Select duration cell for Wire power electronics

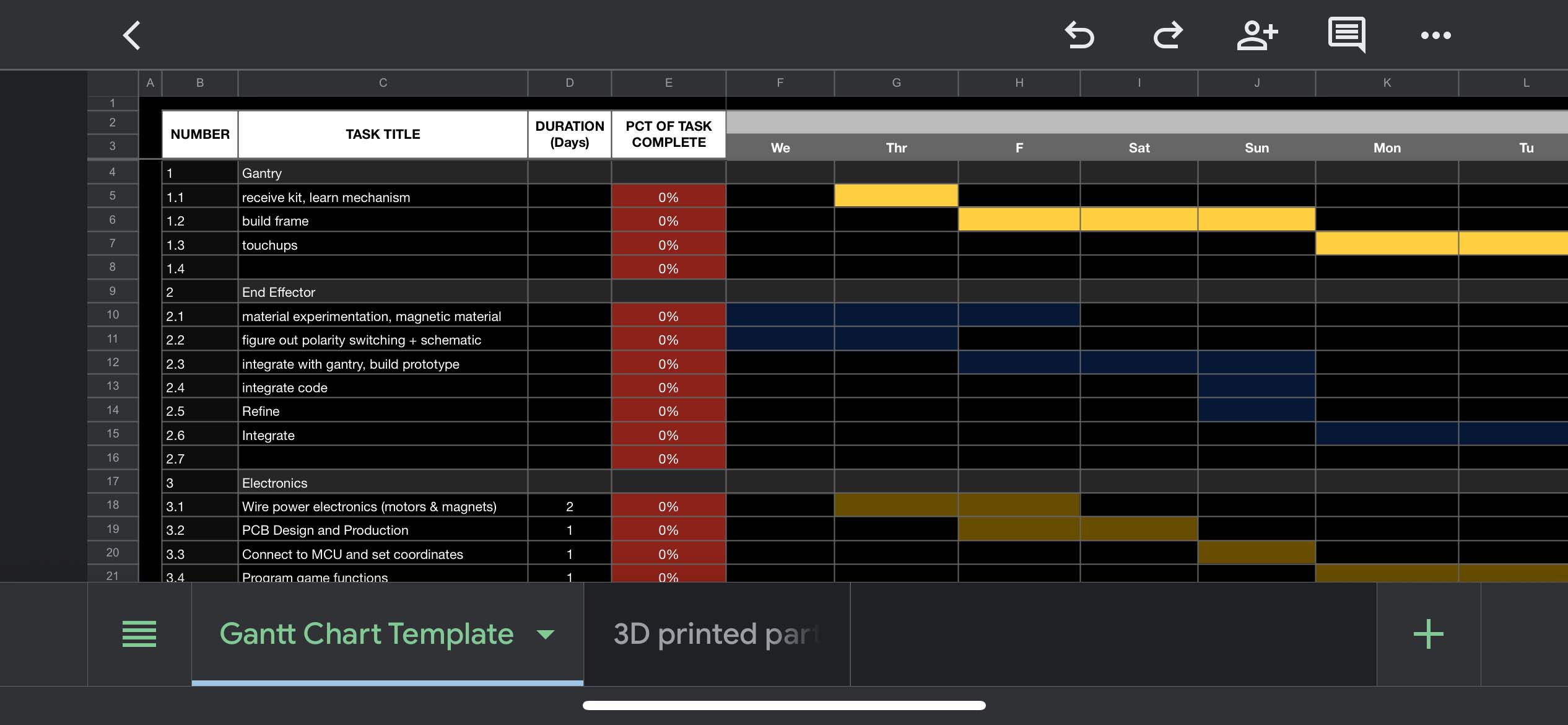pos(569,506)
